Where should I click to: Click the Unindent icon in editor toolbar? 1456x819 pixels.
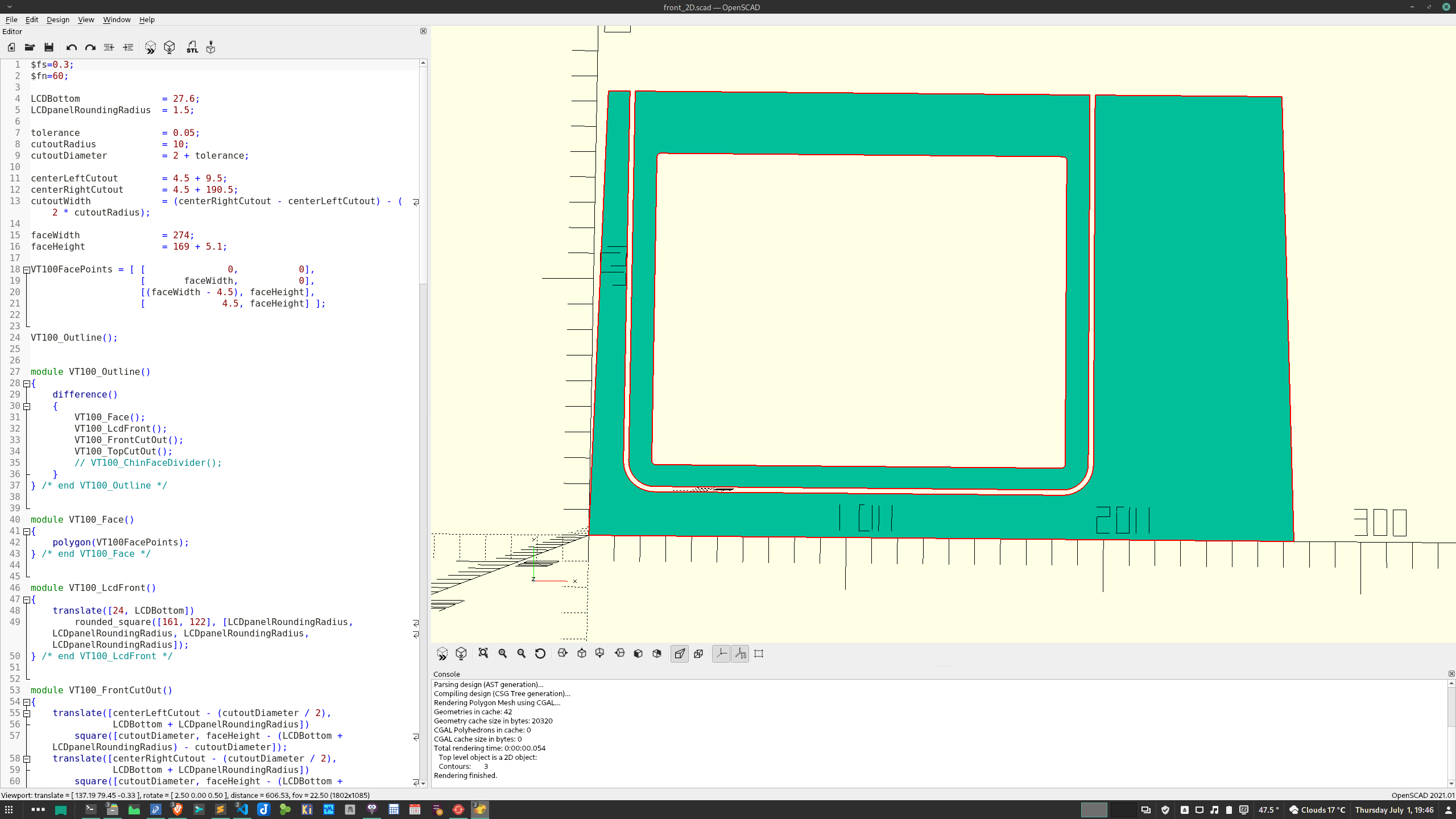109,47
